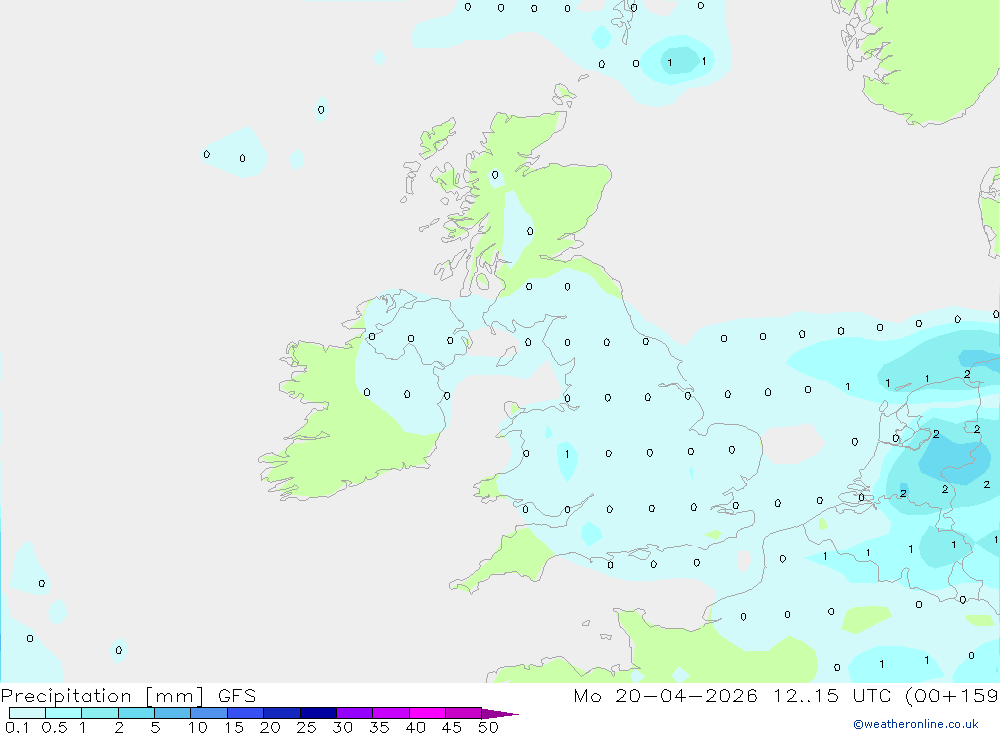Click the legend label '10'
This screenshot has width=1000, height=733.
coord(198,727)
